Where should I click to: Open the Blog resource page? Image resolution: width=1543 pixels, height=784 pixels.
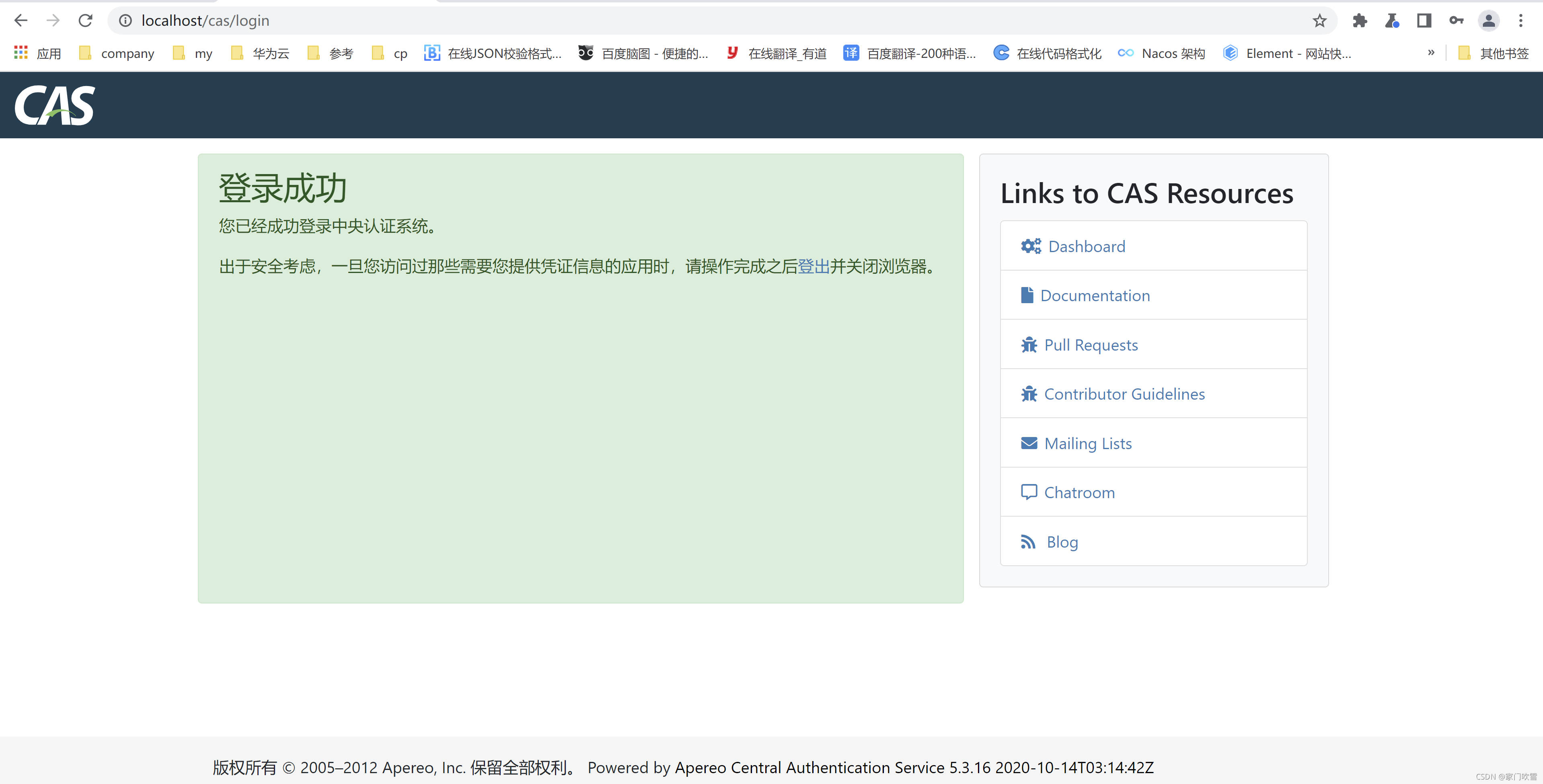coord(1062,541)
